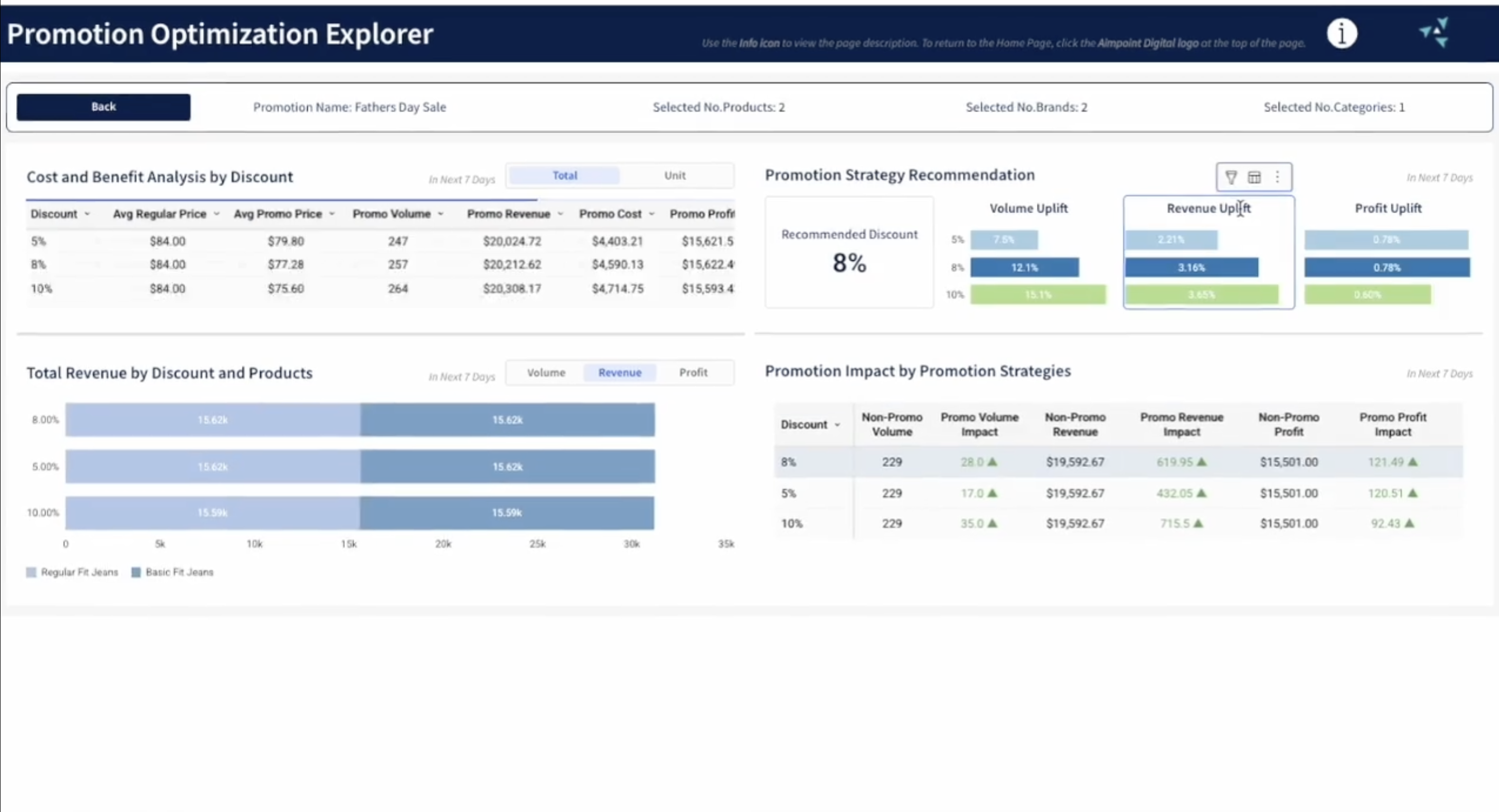The image size is (1499, 812).
Task: Switch Cost and Benefit toggle to Unit
Action: 674,175
